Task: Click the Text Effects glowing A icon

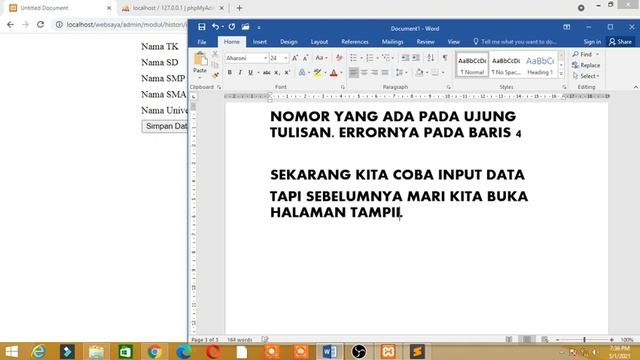Action: (302, 73)
